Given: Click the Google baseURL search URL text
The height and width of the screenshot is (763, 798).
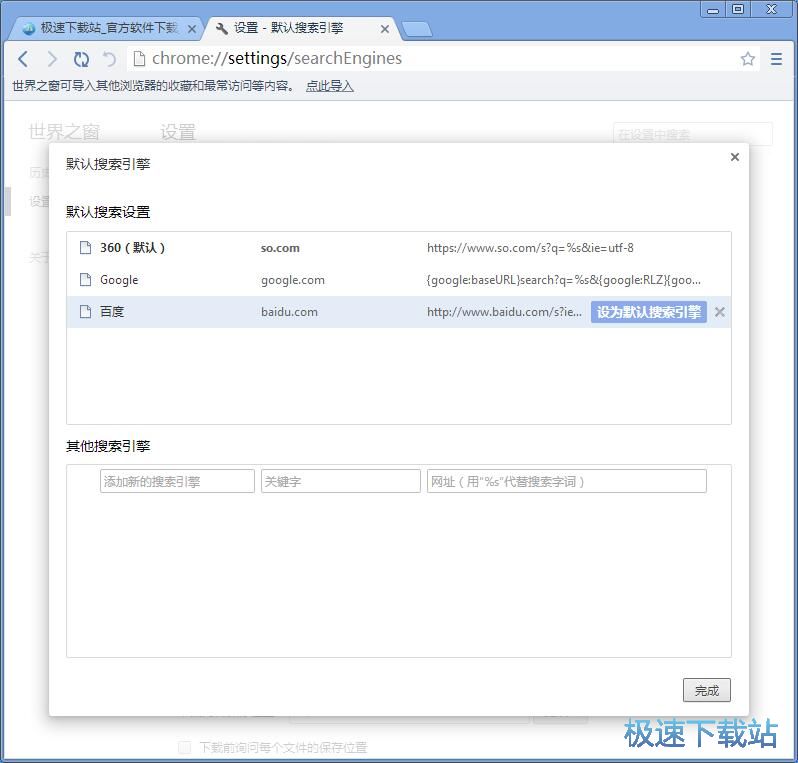Looking at the screenshot, I should click(563, 280).
